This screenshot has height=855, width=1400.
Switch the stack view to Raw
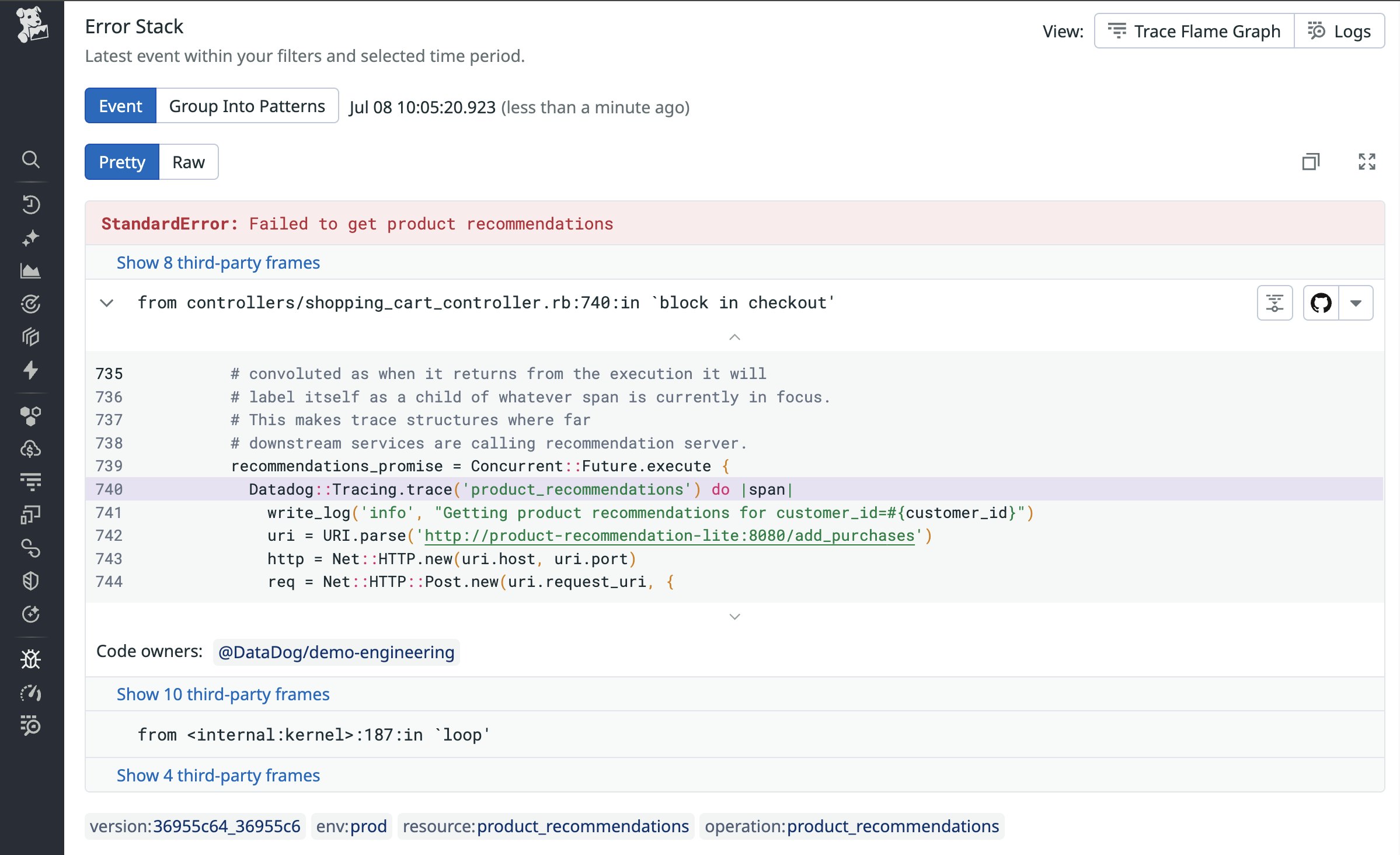pos(188,162)
